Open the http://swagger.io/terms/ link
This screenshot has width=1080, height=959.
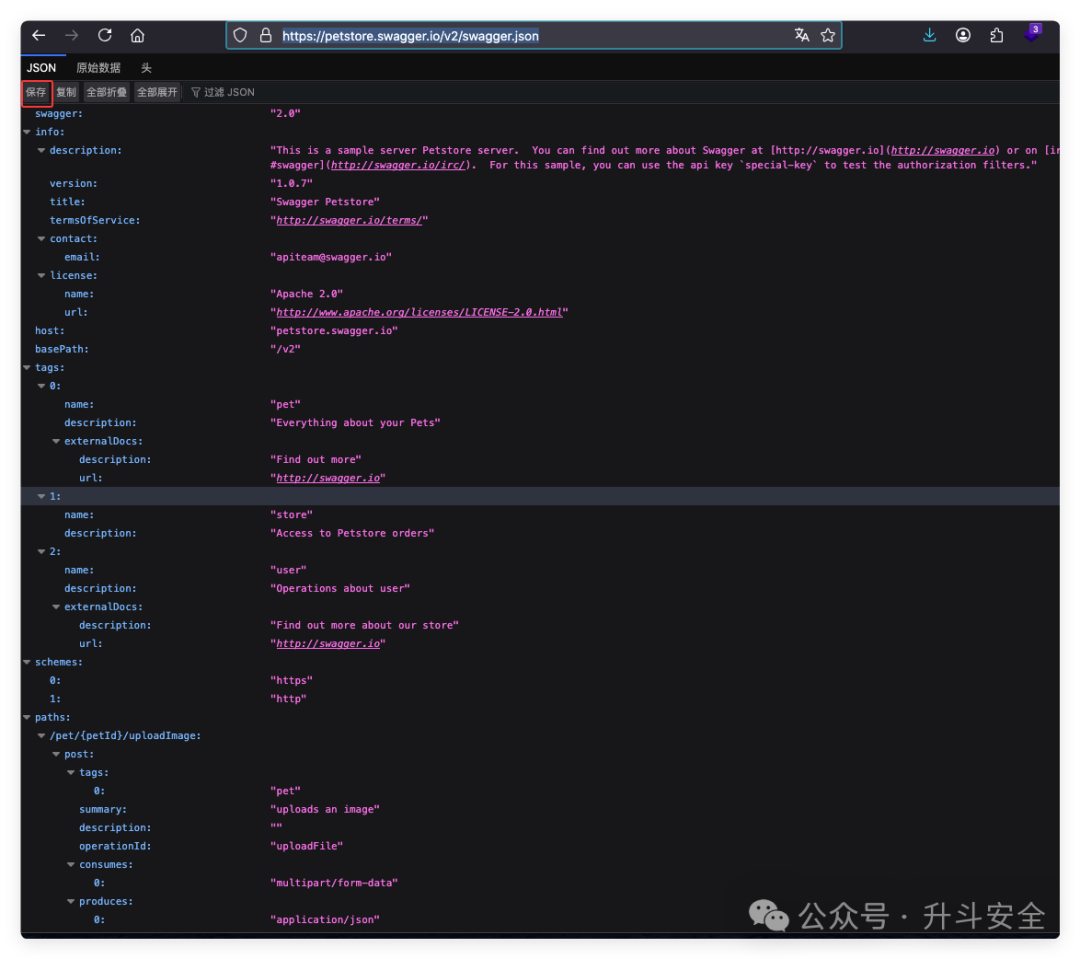click(349, 220)
